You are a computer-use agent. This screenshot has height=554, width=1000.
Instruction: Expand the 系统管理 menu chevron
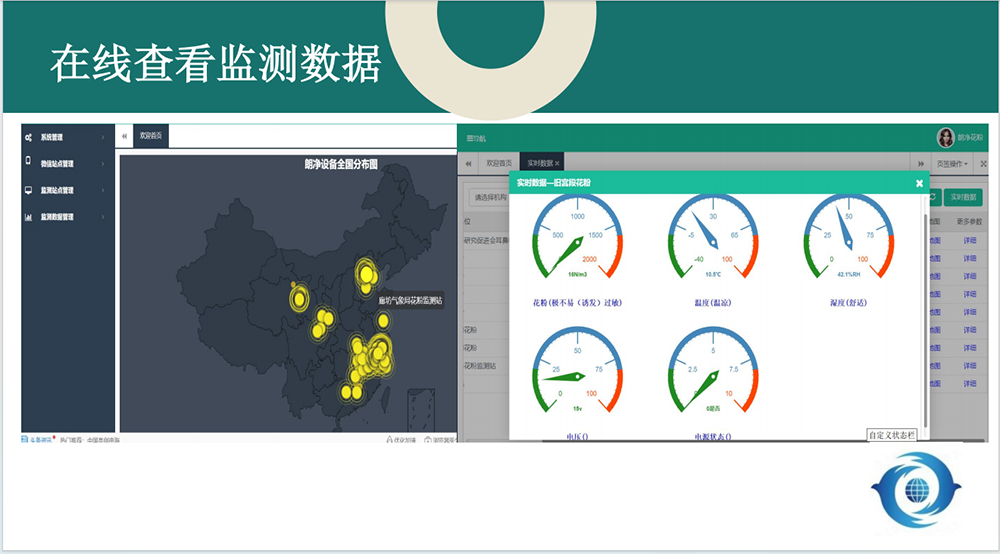(x=103, y=137)
